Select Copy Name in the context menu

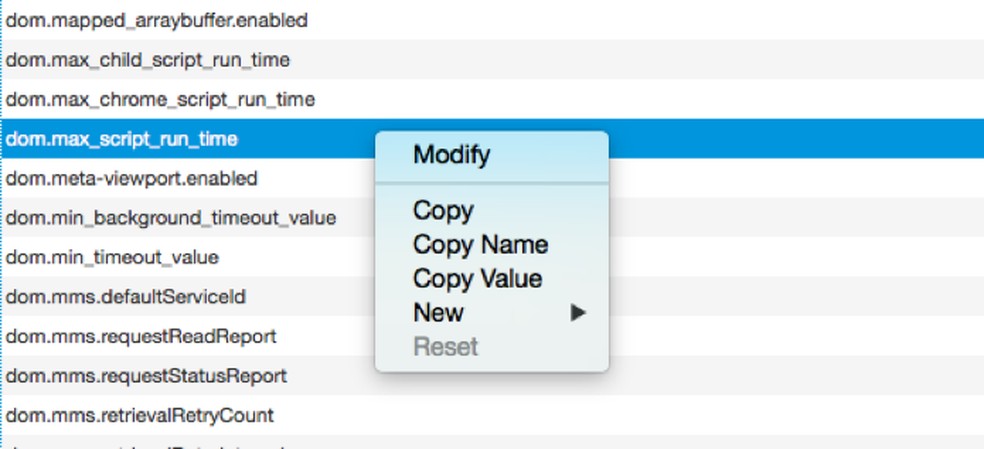480,245
